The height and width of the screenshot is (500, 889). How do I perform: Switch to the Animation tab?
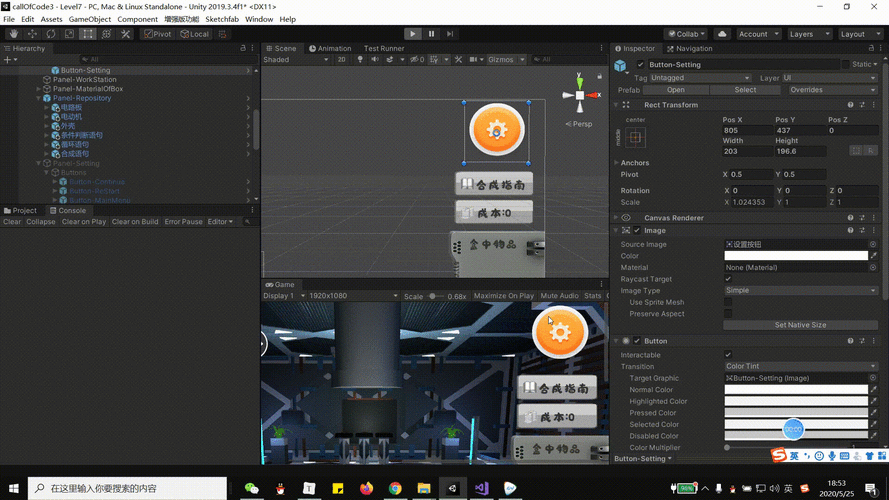(x=330, y=48)
